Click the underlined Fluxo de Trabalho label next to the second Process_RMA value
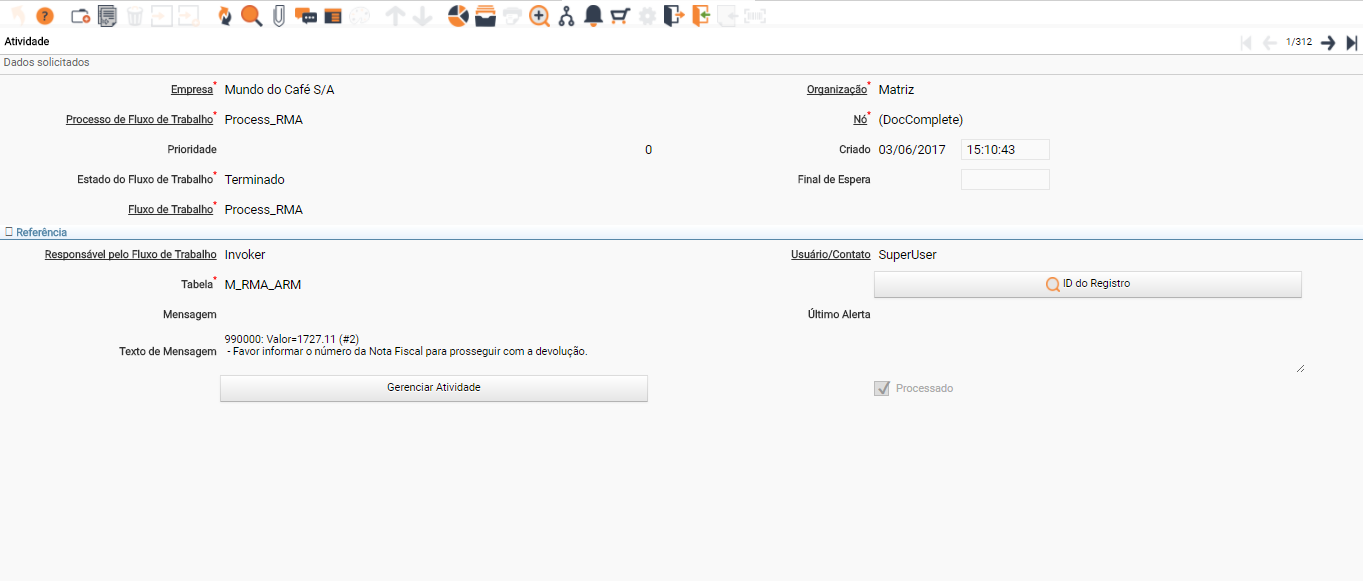The image size is (1363, 581). pyautogui.click(x=170, y=210)
